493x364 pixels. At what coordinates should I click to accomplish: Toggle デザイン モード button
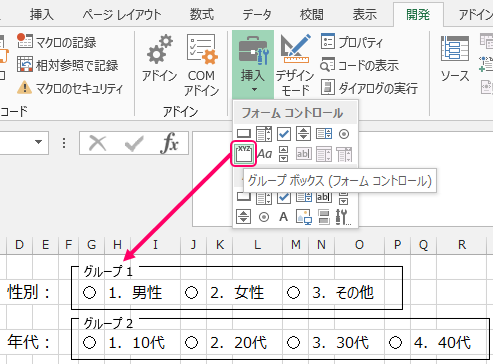click(x=295, y=65)
